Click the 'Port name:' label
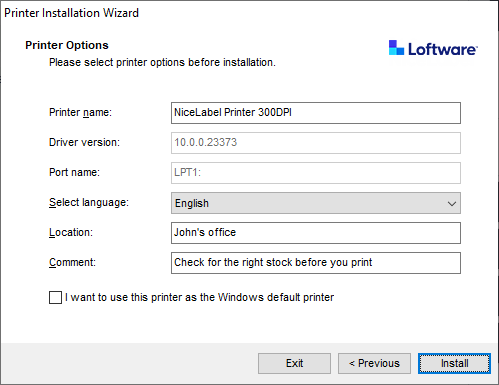The width and height of the screenshot is (499, 385). [x=74, y=172]
